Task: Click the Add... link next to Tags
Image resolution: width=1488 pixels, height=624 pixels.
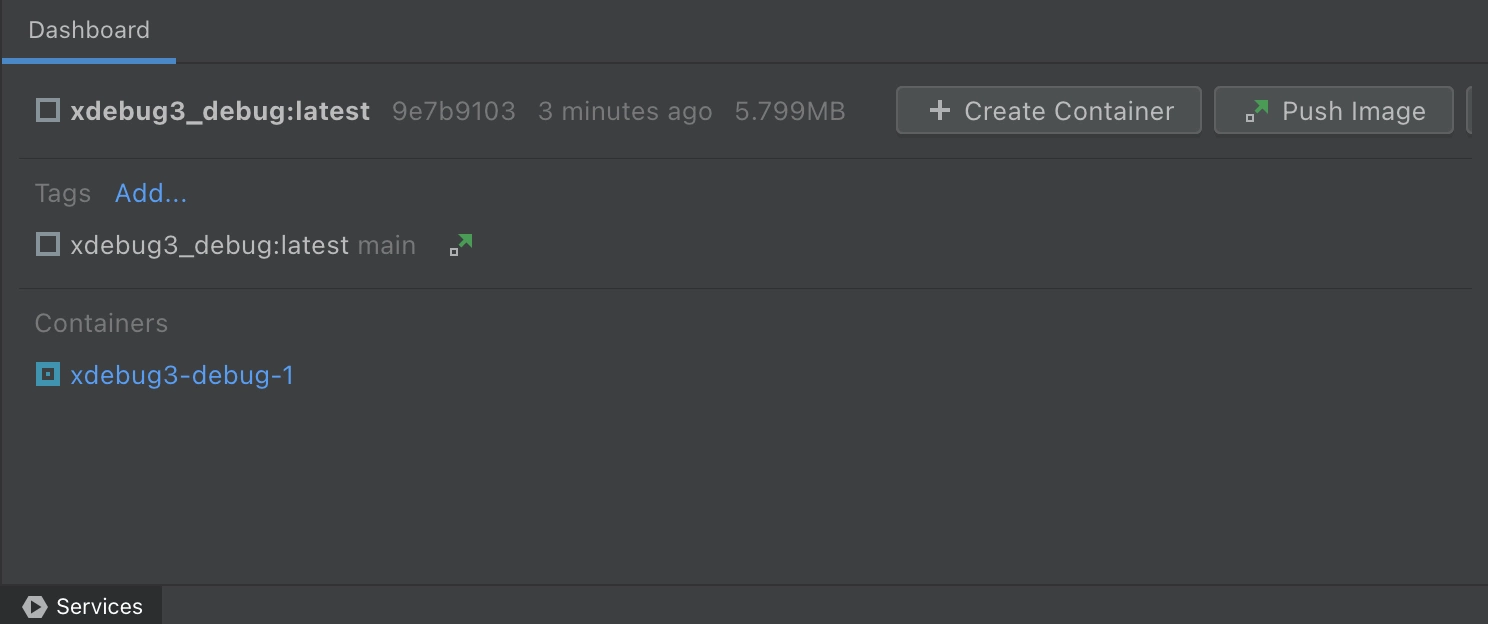Action: (x=151, y=193)
